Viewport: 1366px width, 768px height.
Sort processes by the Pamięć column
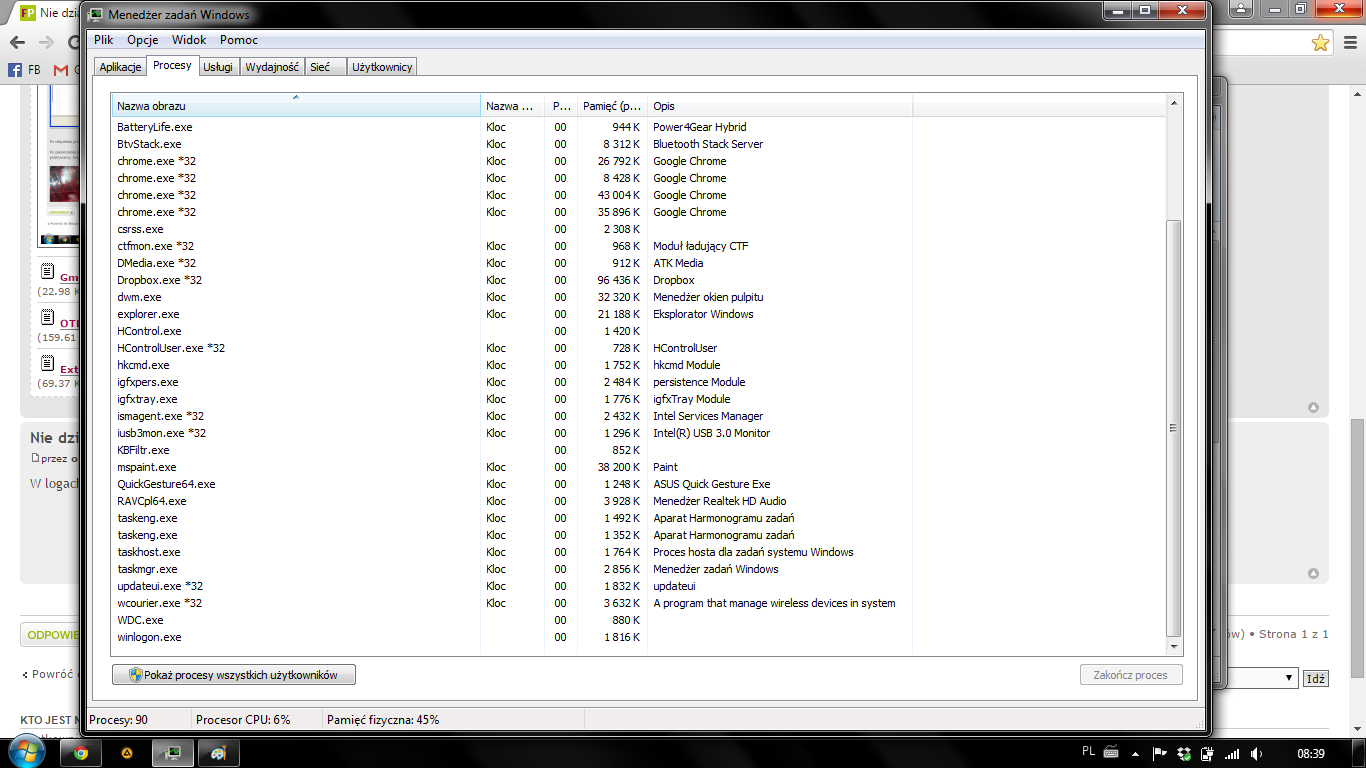(x=612, y=106)
